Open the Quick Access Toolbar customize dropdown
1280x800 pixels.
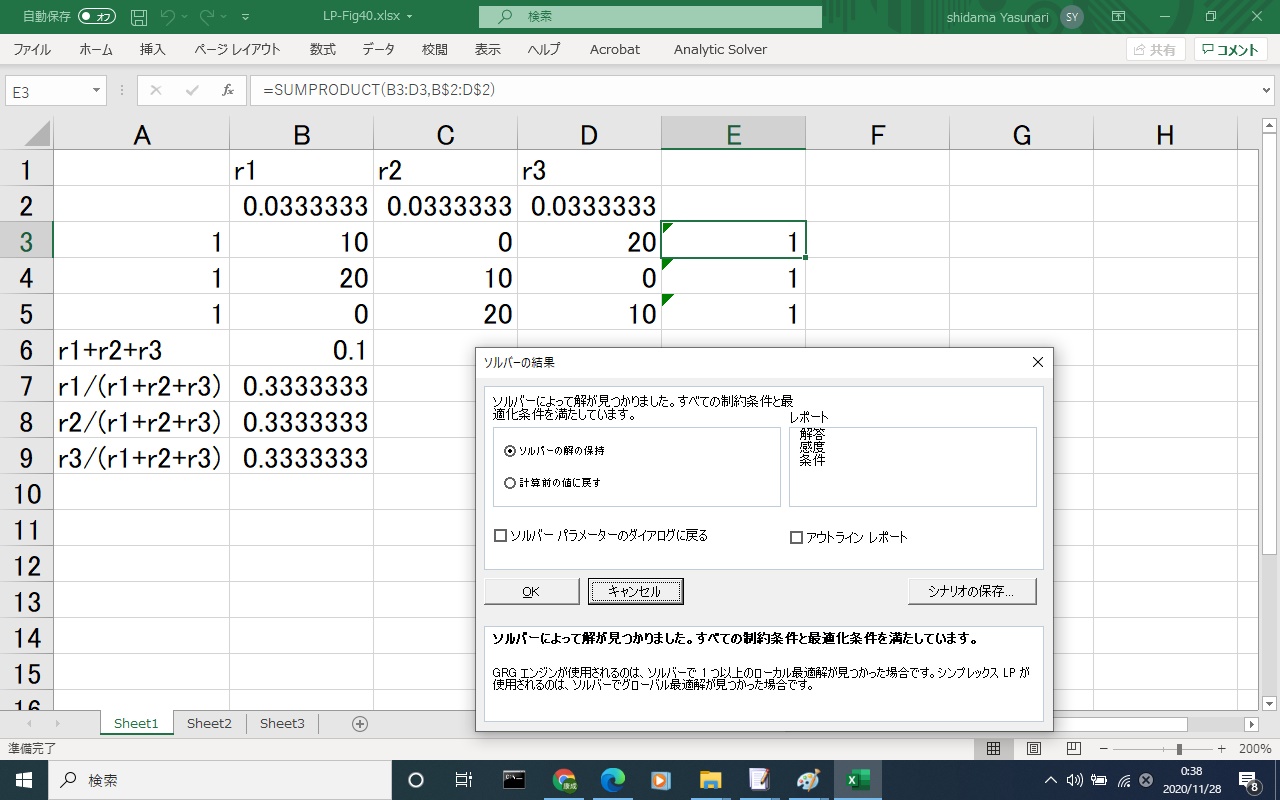[246, 17]
